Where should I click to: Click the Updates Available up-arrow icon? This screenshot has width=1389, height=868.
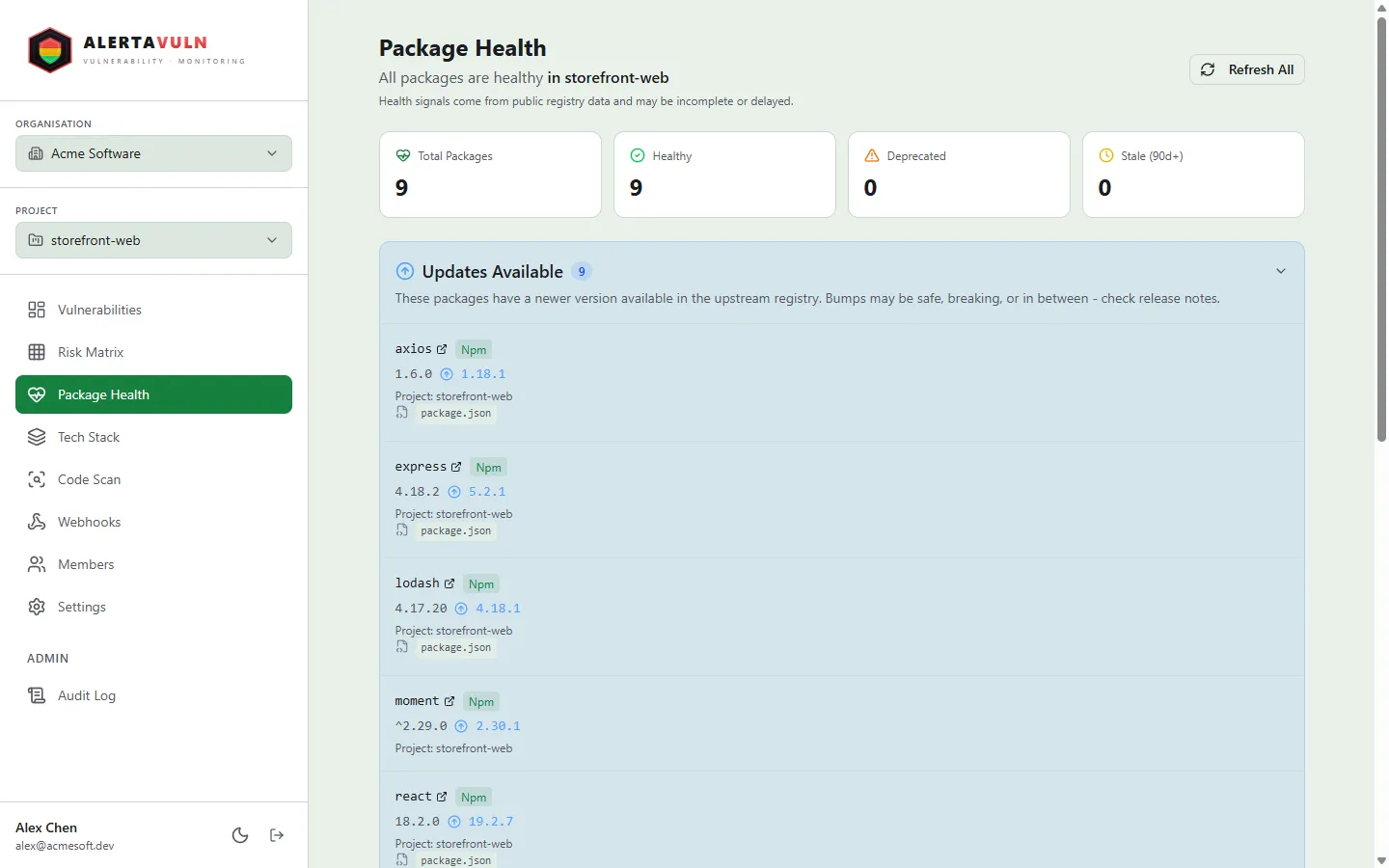[x=405, y=271]
